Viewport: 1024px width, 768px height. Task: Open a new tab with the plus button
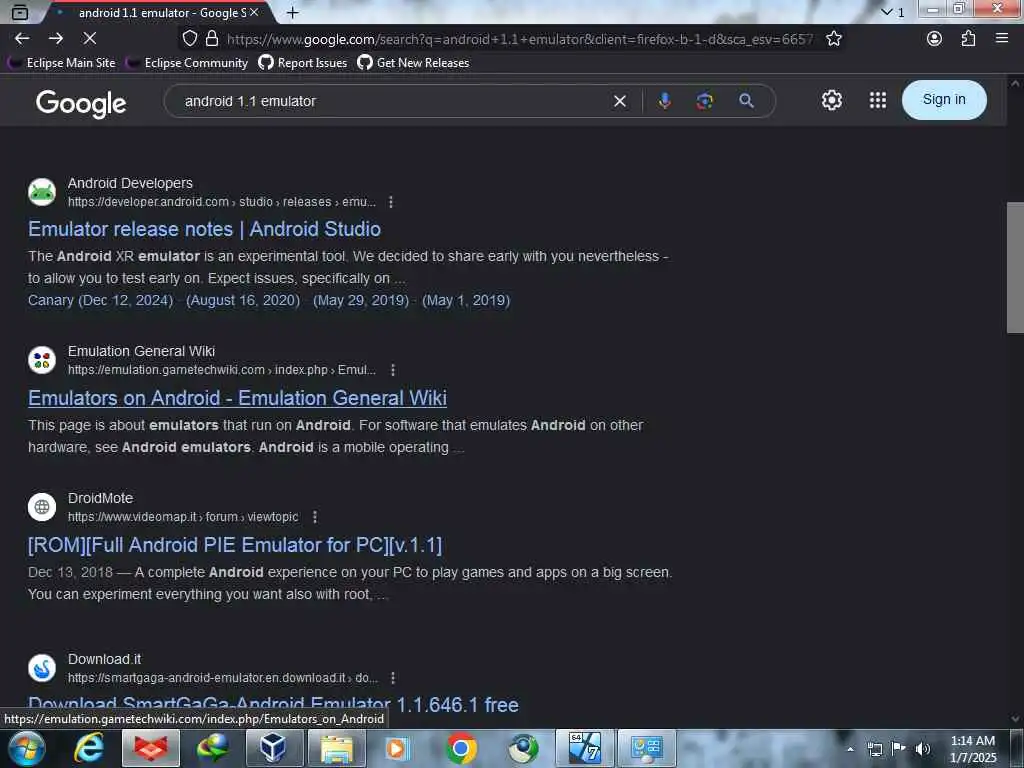click(x=293, y=12)
